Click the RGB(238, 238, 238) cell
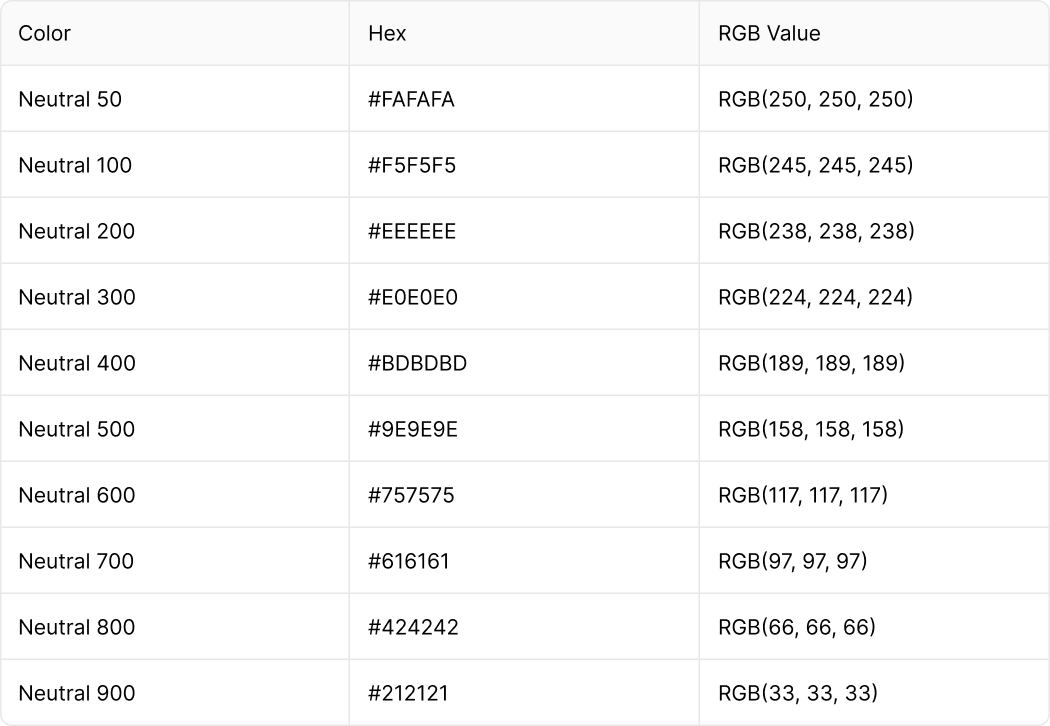This screenshot has width=1050, height=726. [x=816, y=231]
